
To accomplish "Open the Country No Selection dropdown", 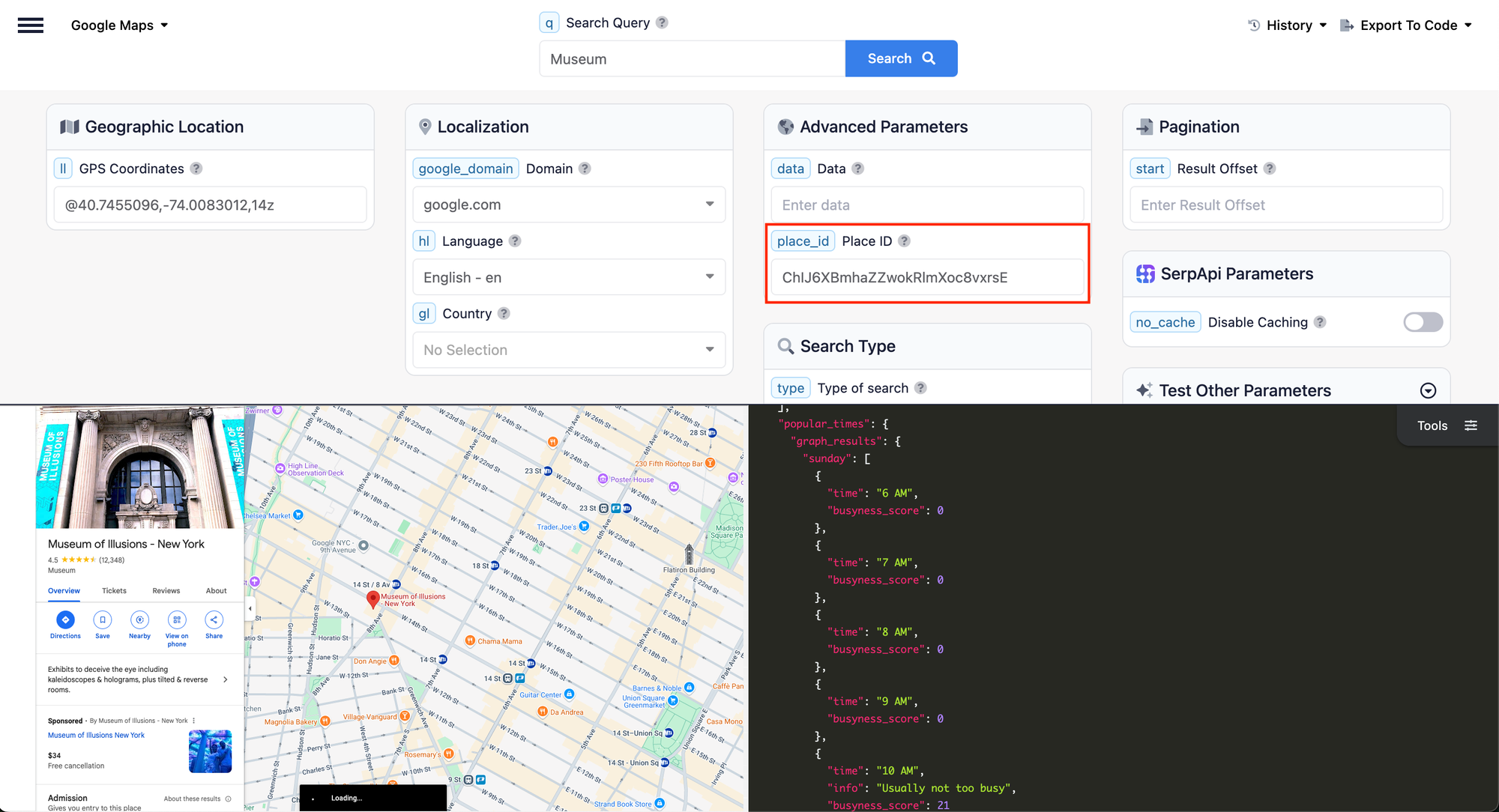I will point(569,350).
